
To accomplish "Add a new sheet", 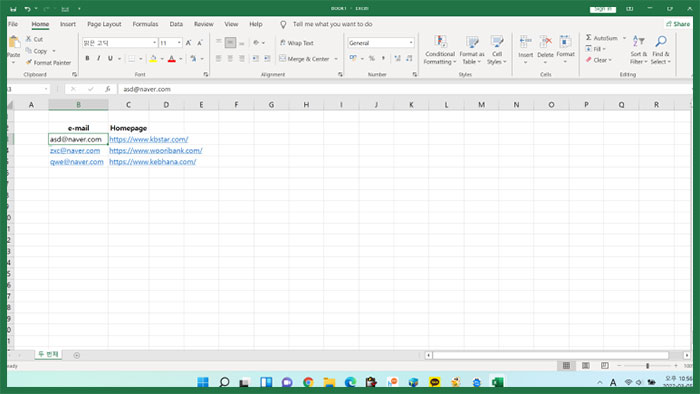I will pyautogui.click(x=77, y=355).
